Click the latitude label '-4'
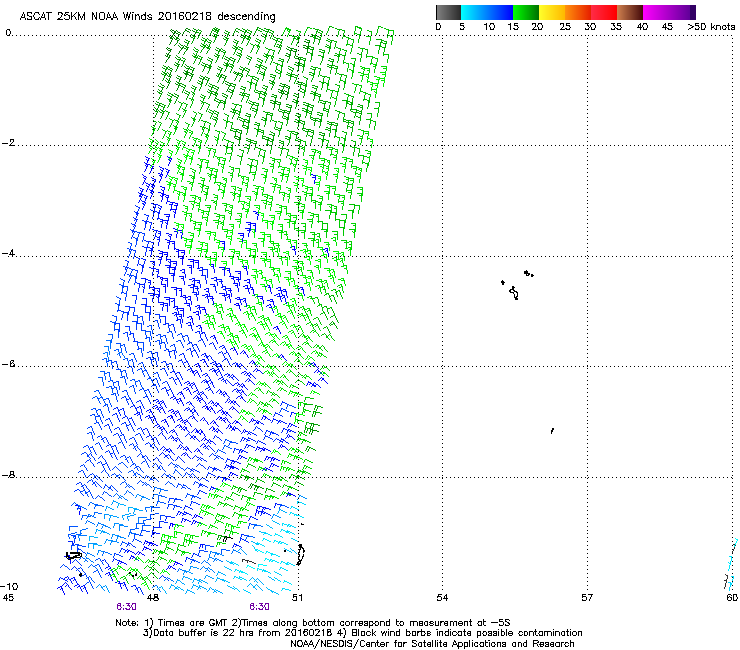Screen dimensions: 740x650 point(9,253)
